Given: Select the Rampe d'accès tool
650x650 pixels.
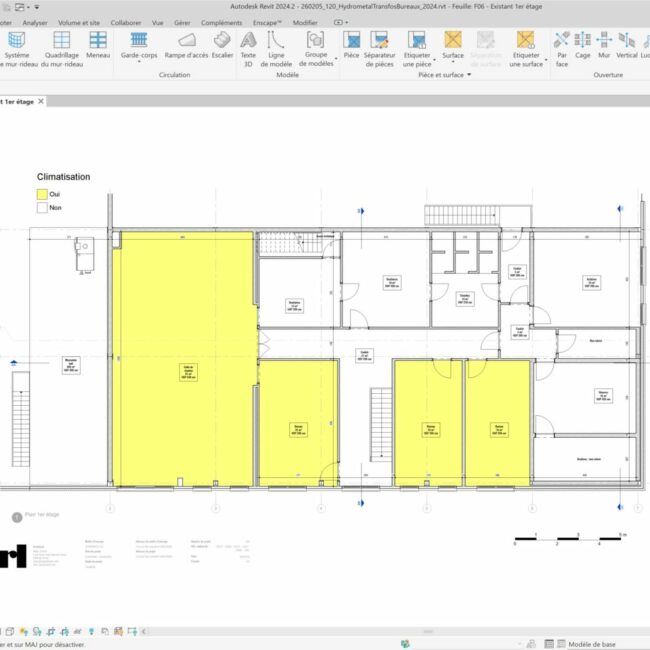Looking at the screenshot, I should pos(186,46).
